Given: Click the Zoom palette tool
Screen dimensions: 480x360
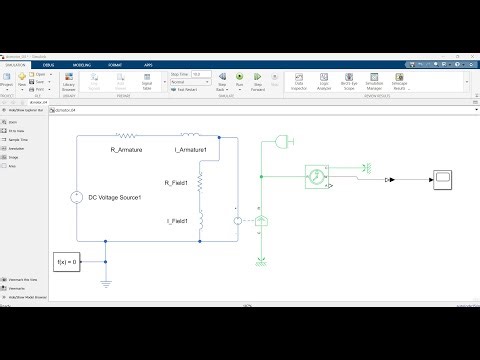Looking at the screenshot, I should pos(9,122).
